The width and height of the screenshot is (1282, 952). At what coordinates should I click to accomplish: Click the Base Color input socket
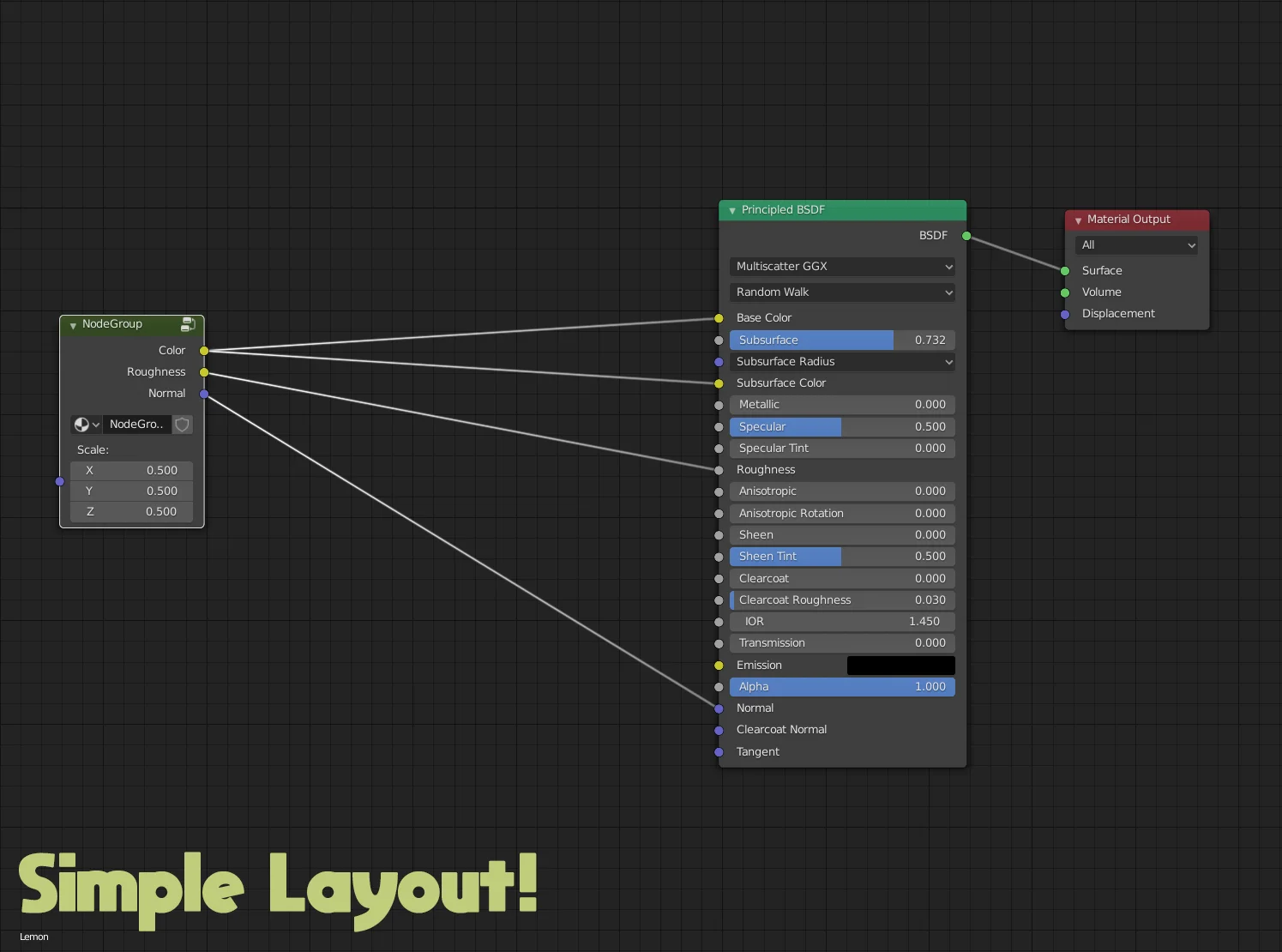[x=717, y=318]
